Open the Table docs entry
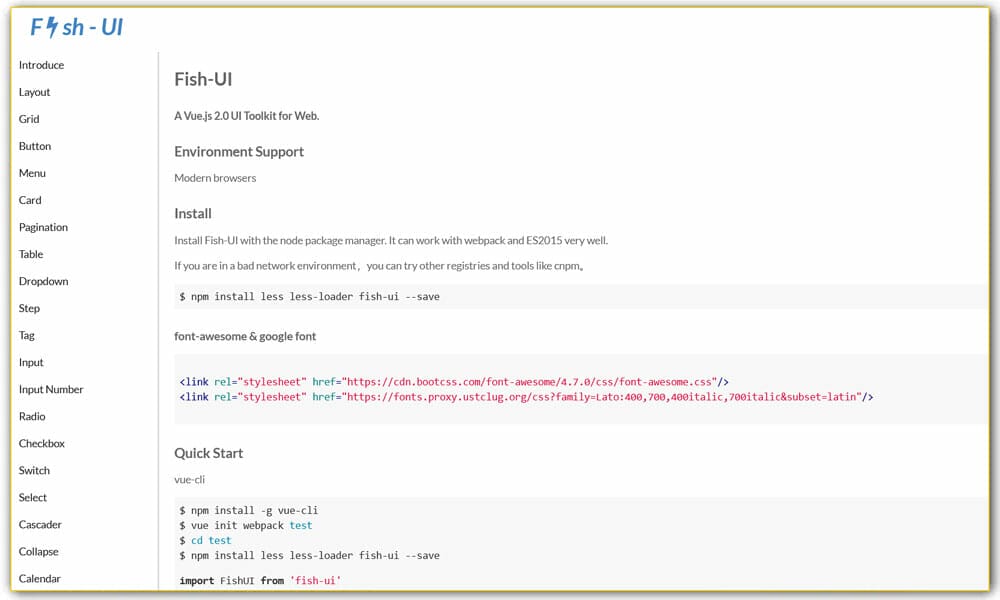Viewport: 1000px width, 600px height. (31, 254)
